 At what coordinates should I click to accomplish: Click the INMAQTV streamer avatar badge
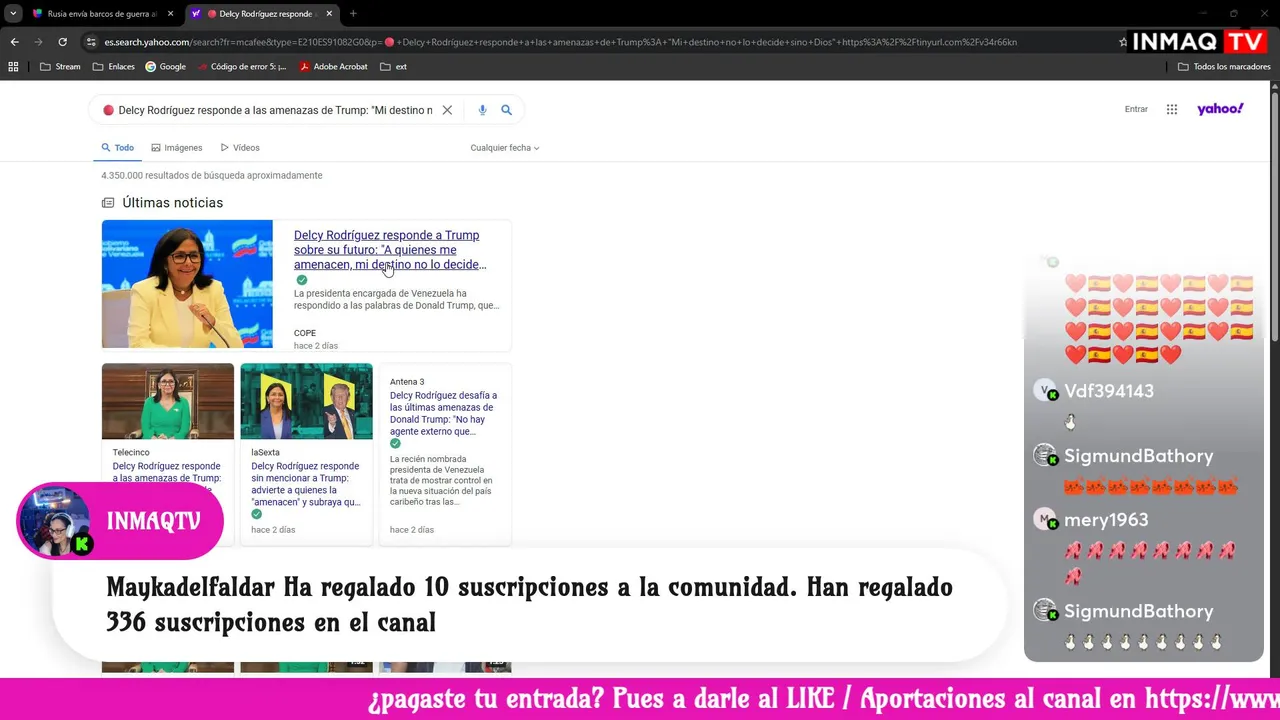55,522
